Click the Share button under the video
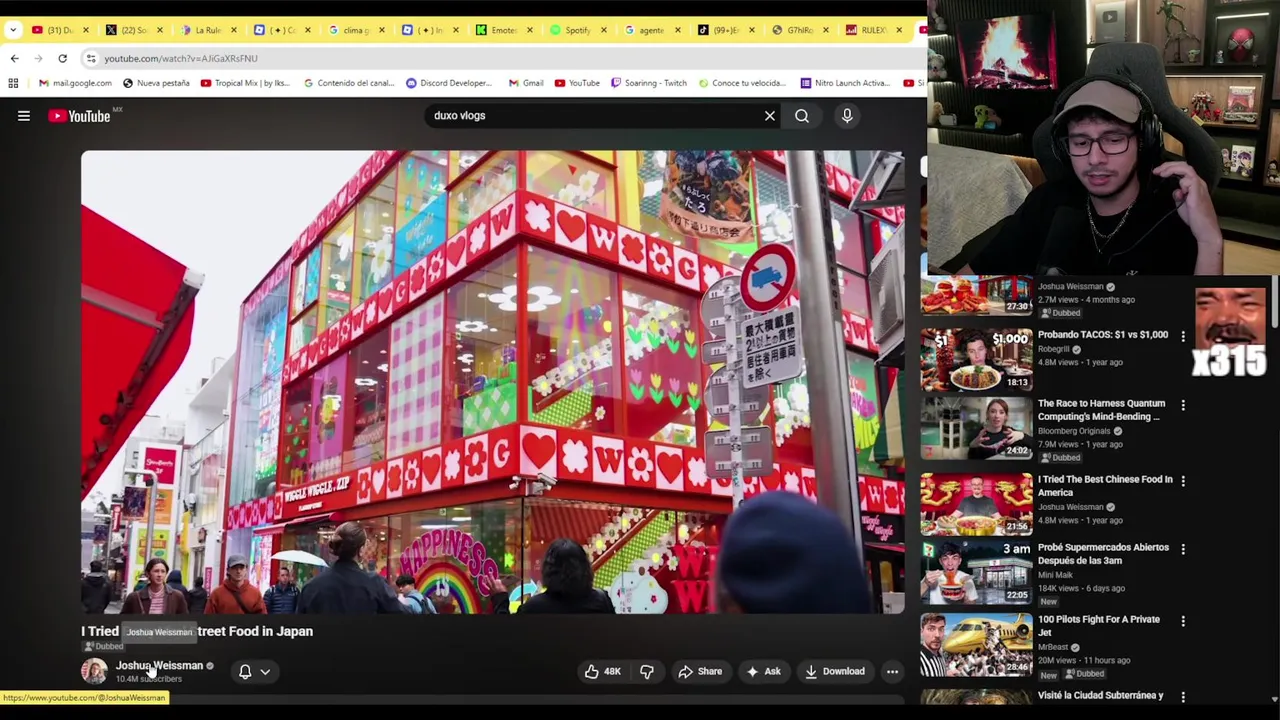 click(x=700, y=672)
